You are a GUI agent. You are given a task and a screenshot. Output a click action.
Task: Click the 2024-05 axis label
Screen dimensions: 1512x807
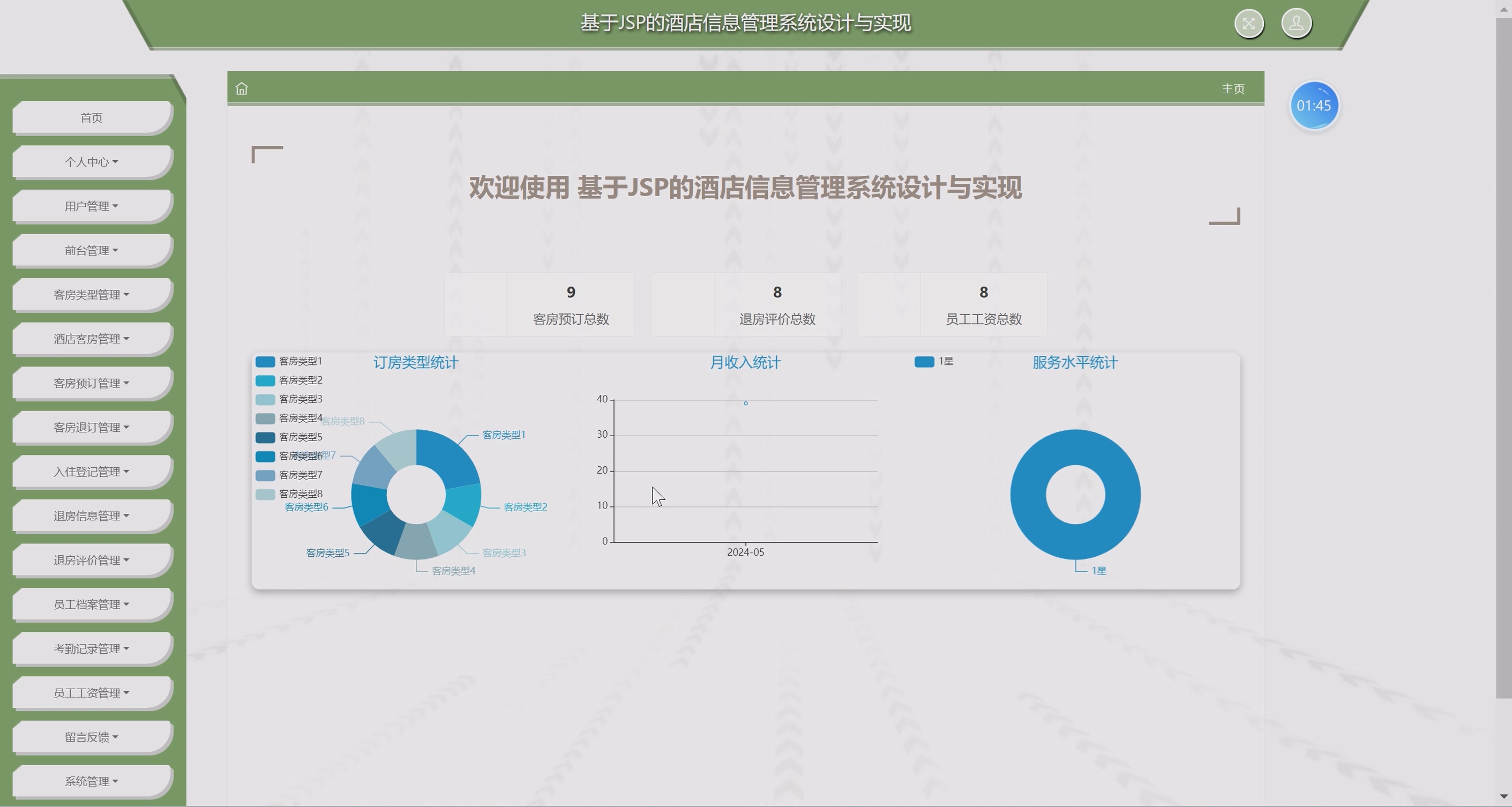coord(745,552)
